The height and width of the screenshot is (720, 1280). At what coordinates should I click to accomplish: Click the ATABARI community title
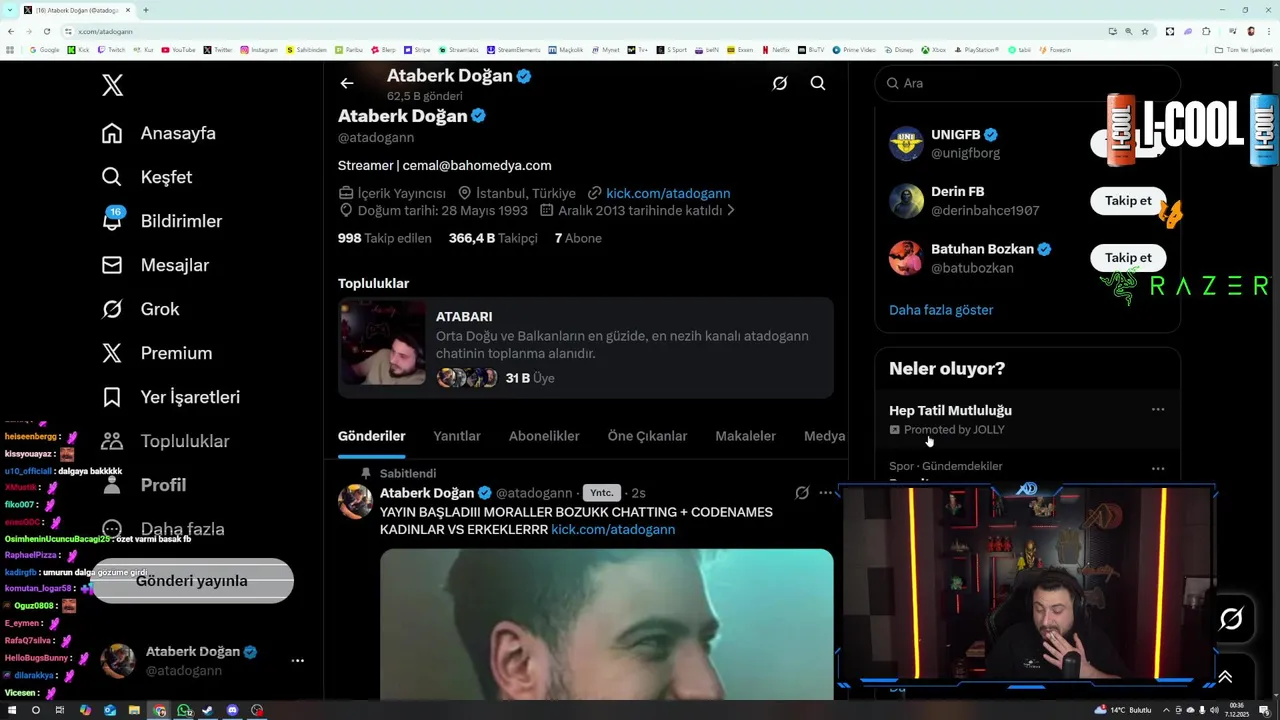point(464,316)
